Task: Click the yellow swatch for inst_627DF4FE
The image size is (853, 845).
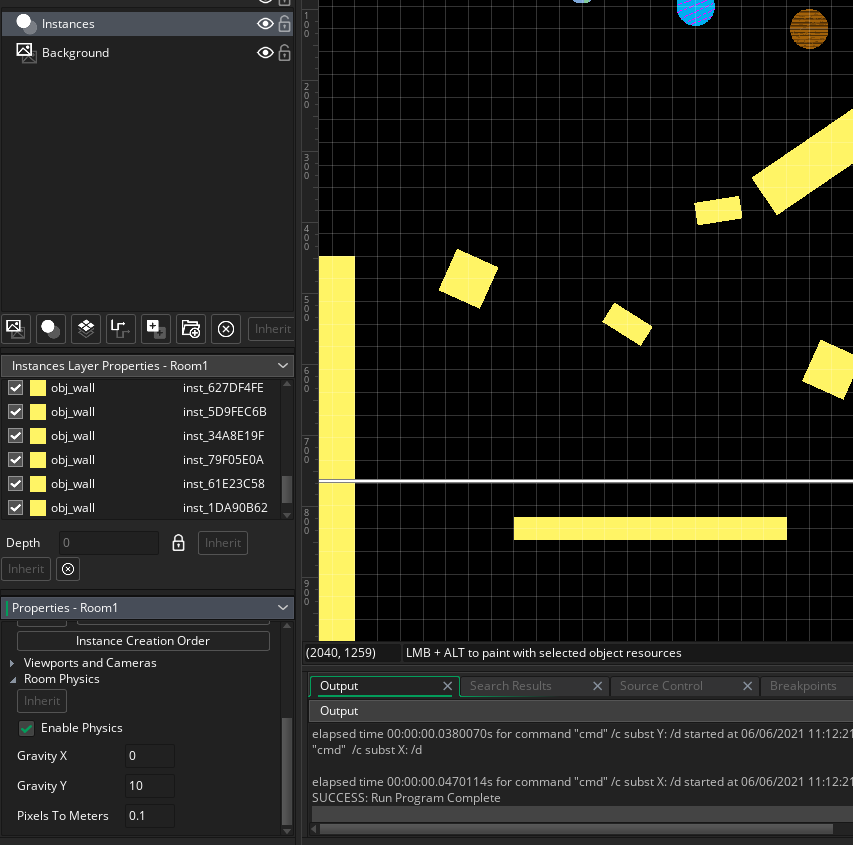Action: coord(38,388)
